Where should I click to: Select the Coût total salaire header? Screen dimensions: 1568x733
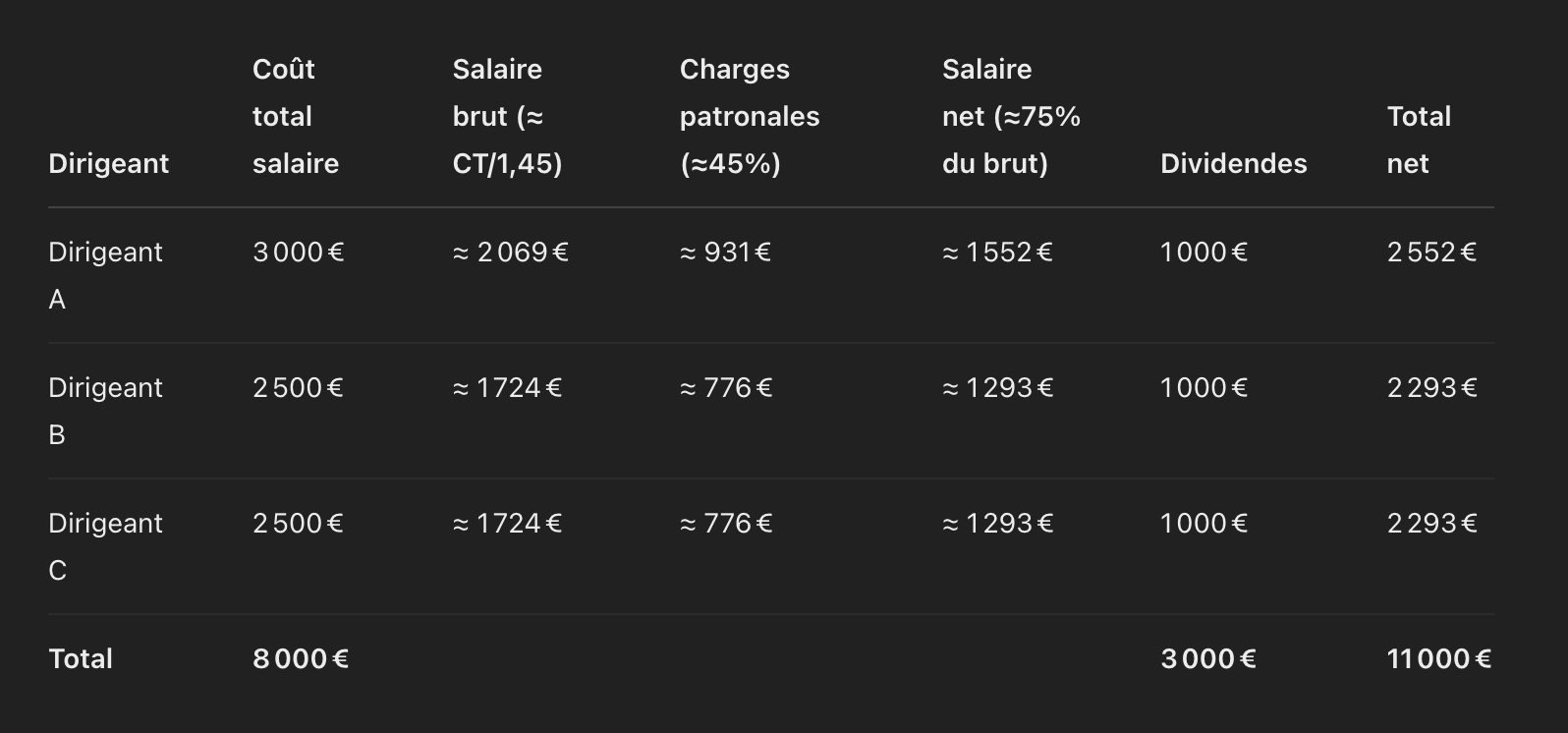(295, 116)
